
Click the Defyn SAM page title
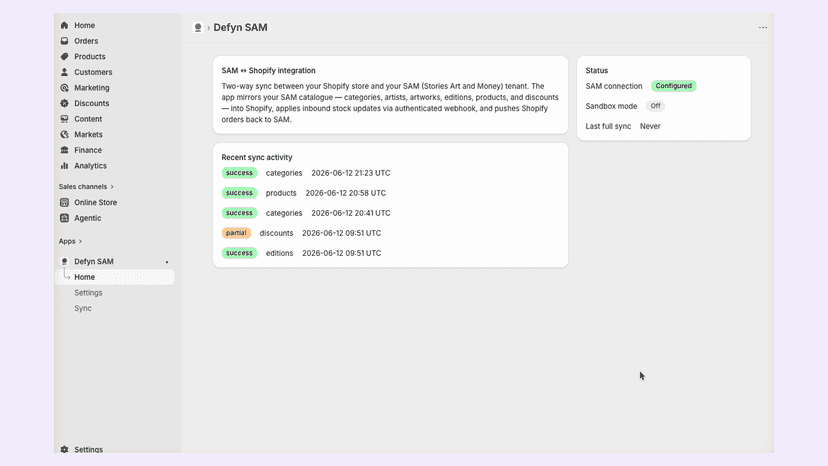(x=240, y=27)
